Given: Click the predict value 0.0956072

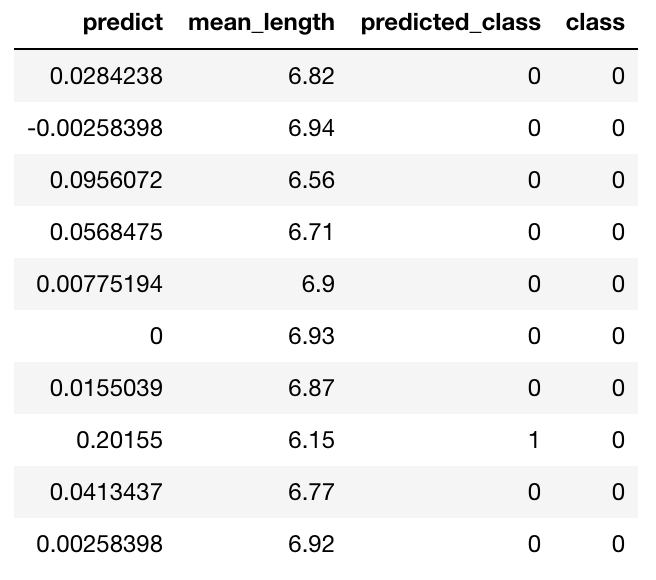Looking at the screenshot, I should (106, 180).
